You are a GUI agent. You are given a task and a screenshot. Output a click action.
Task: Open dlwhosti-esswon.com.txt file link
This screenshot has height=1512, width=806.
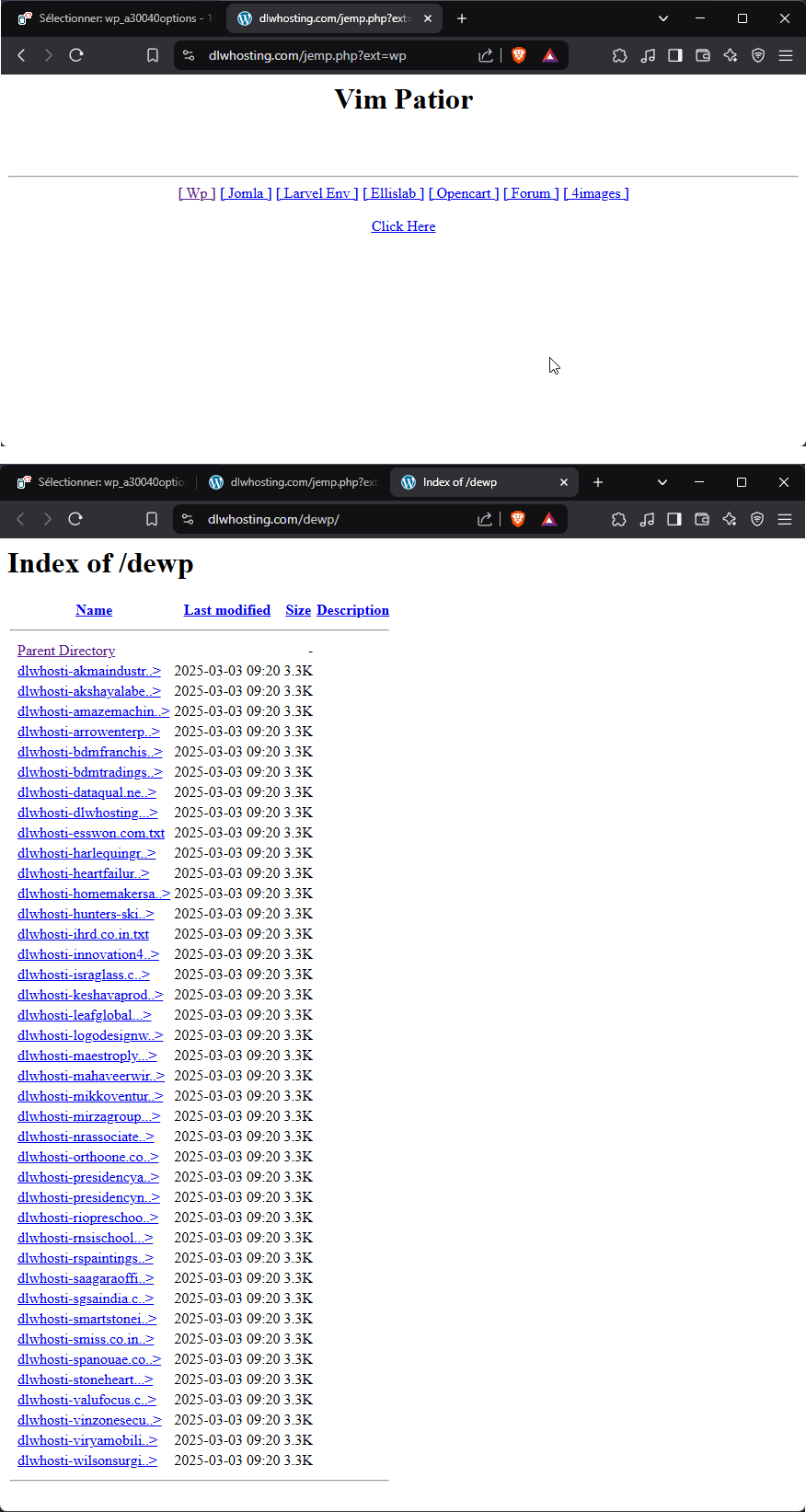tap(90, 833)
